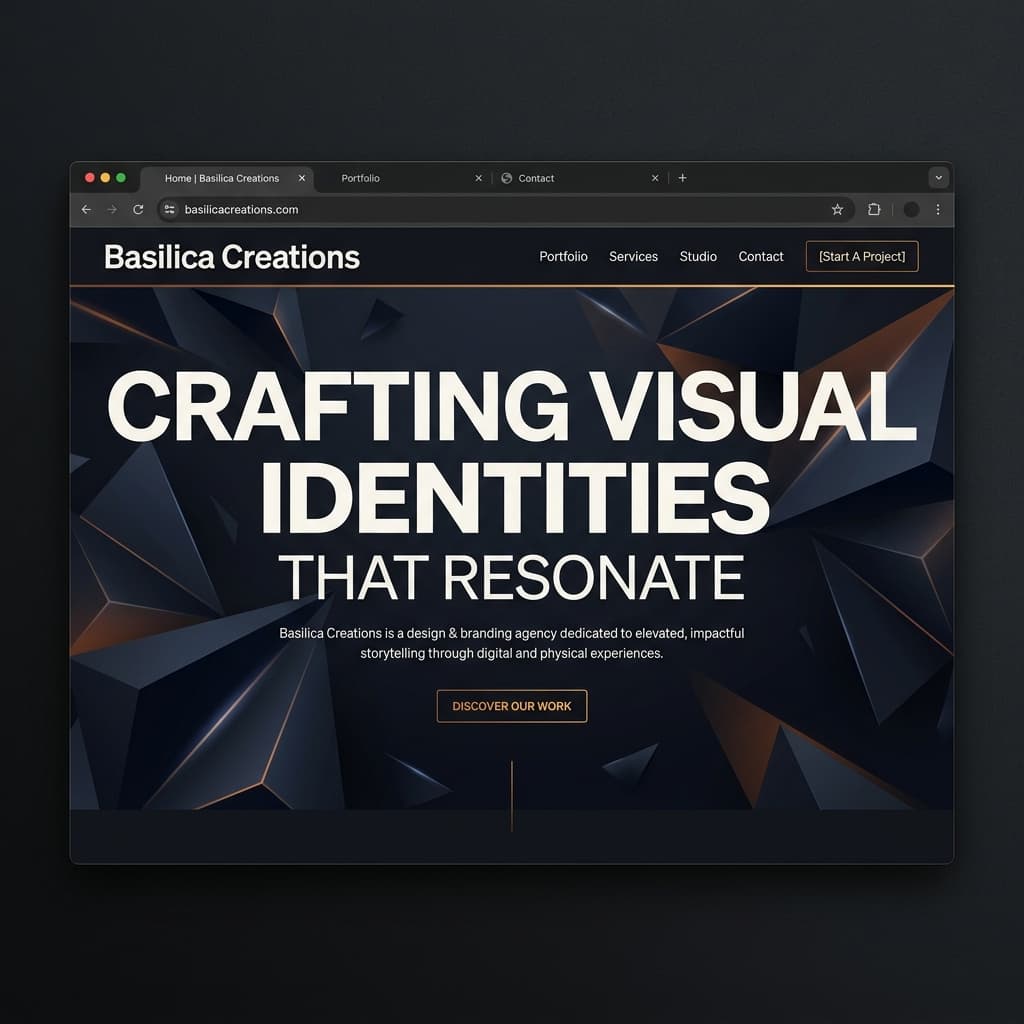The height and width of the screenshot is (1024, 1024).
Task: Click the Basilica Creations logo
Action: click(x=231, y=257)
